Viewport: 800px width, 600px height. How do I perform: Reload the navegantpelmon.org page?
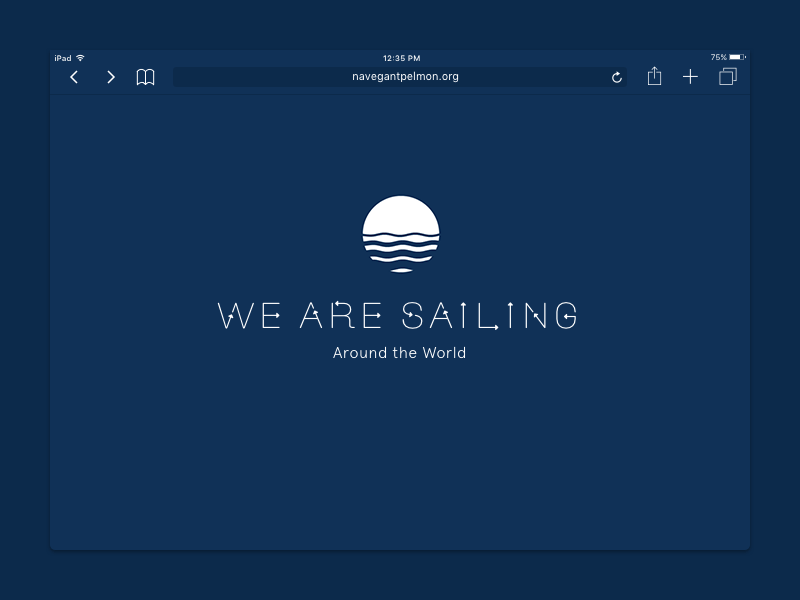617,76
